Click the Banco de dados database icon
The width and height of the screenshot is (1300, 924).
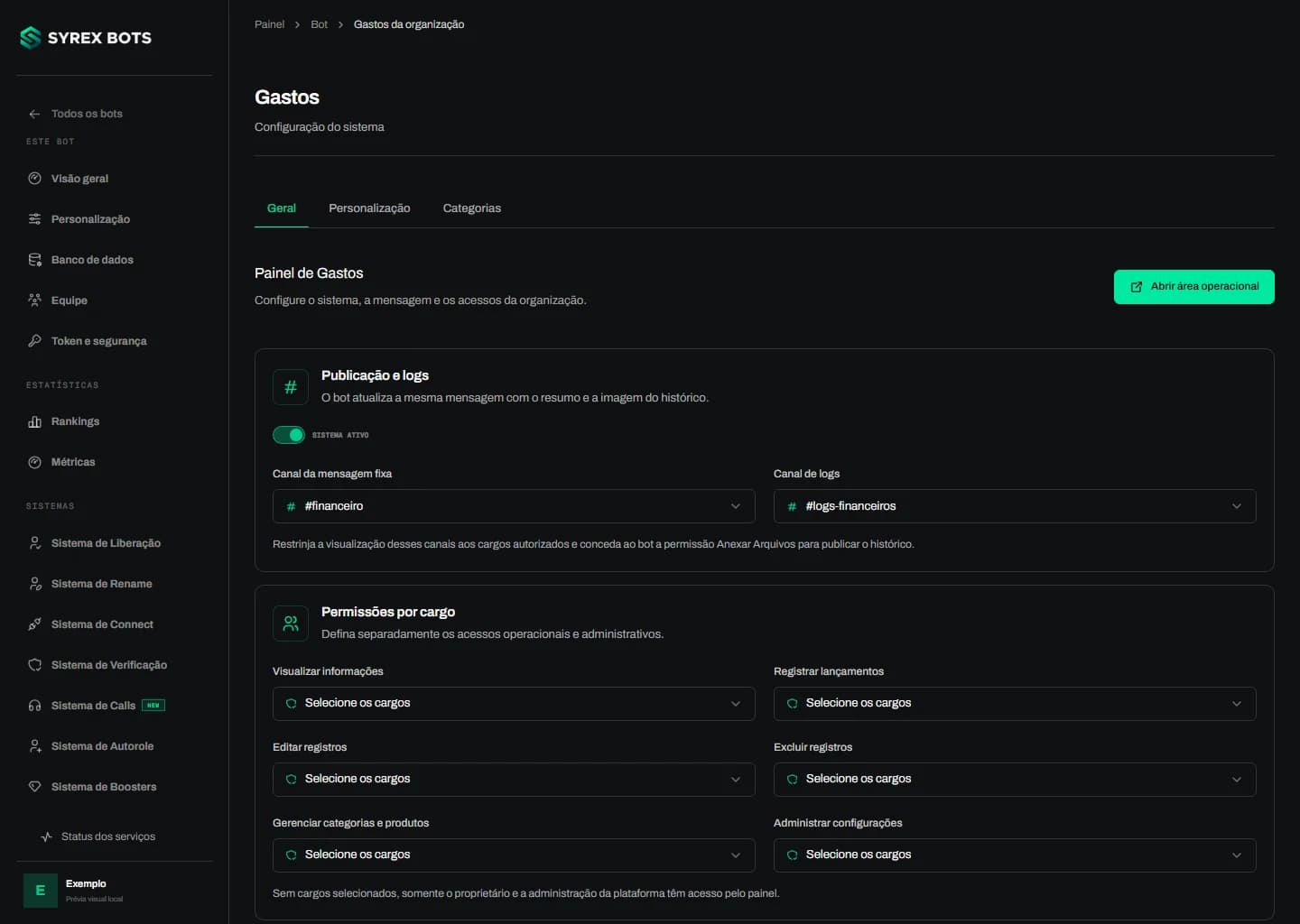point(34,260)
